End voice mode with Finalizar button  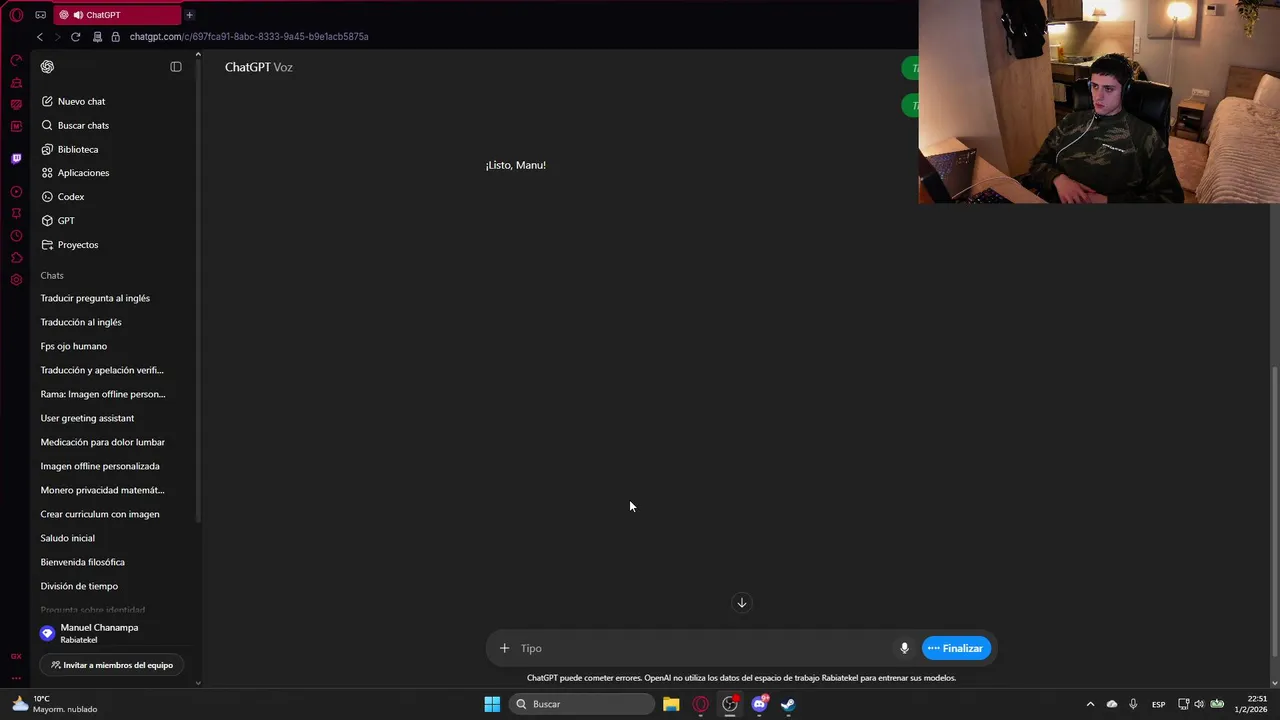point(956,648)
